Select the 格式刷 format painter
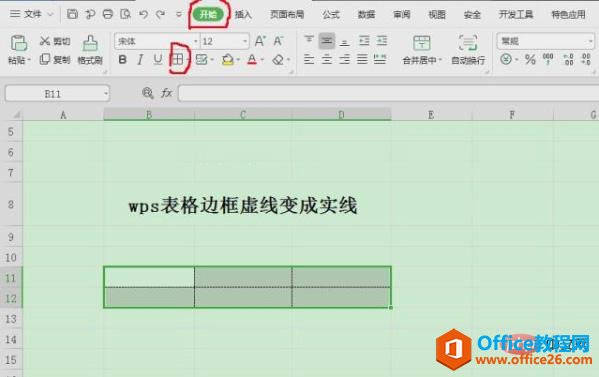Screen dimensions: 599x377 tap(90, 50)
